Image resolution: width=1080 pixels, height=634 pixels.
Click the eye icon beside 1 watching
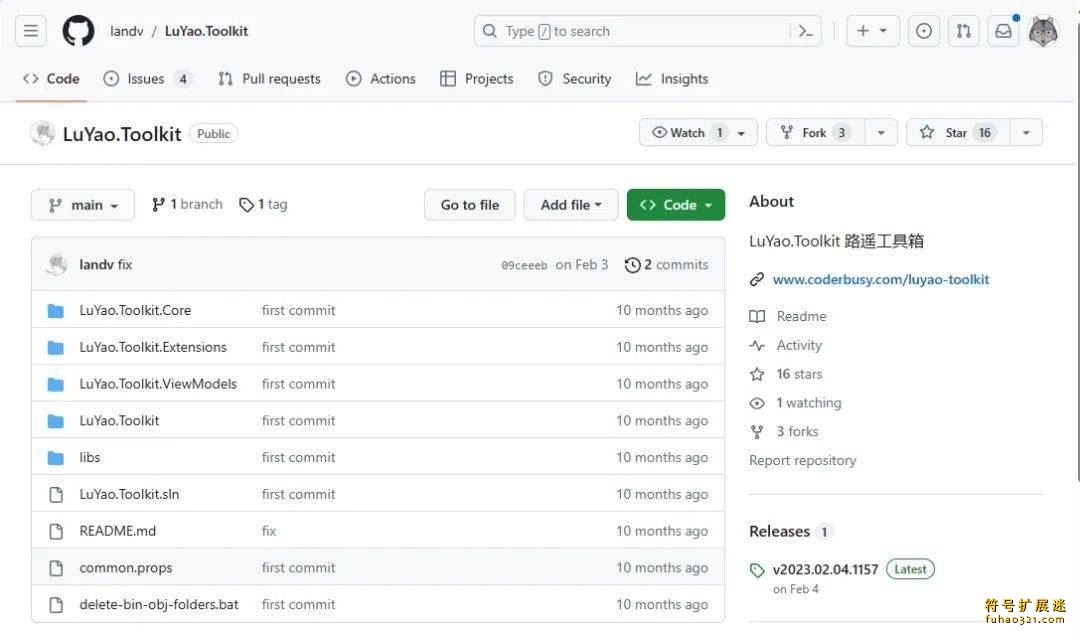[757, 403]
